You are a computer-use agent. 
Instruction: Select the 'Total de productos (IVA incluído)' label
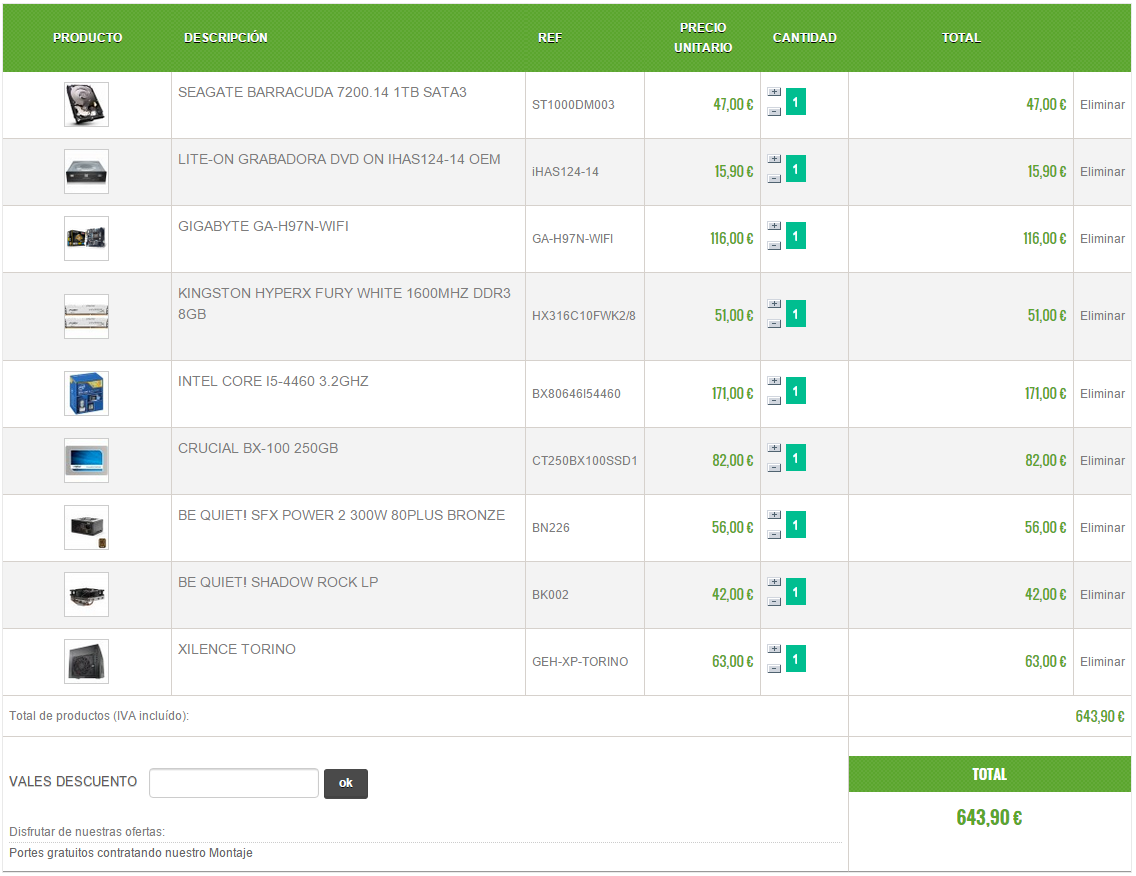(x=99, y=716)
